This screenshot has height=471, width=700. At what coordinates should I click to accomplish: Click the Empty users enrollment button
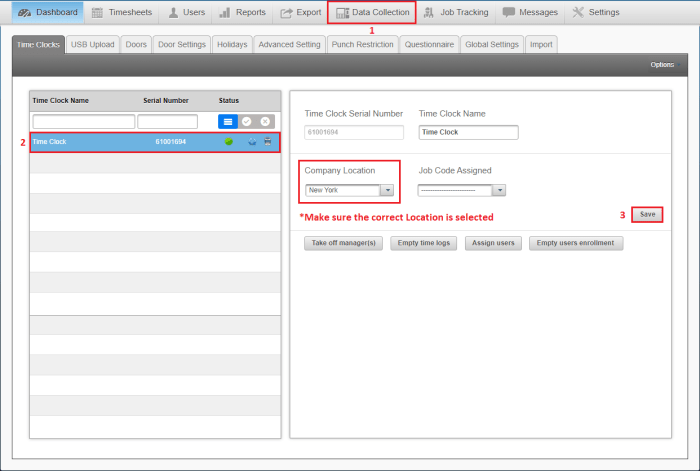click(x=576, y=243)
